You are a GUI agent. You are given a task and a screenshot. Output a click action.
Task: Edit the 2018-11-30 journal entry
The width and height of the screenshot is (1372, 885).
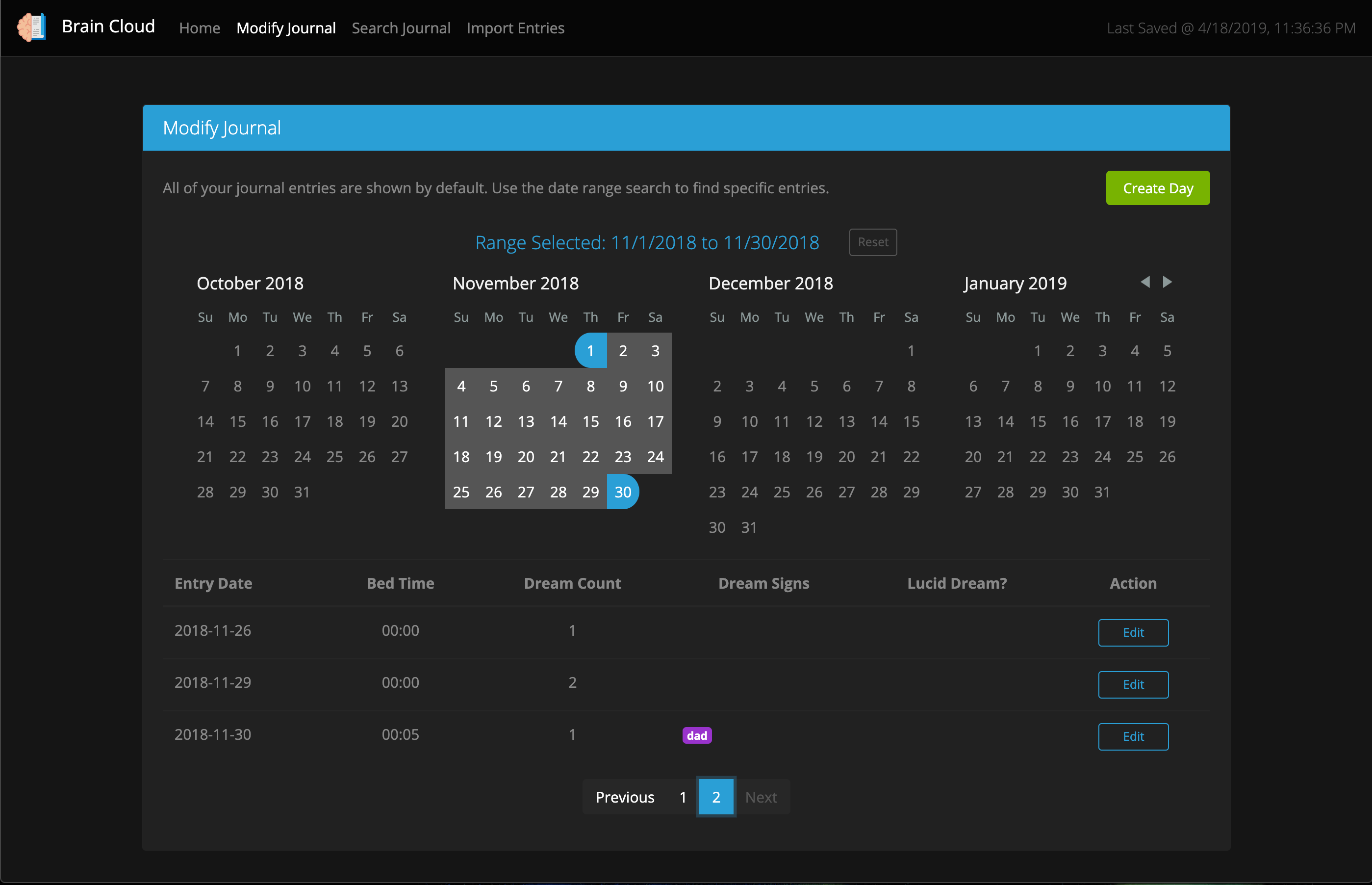pyautogui.click(x=1133, y=736)
